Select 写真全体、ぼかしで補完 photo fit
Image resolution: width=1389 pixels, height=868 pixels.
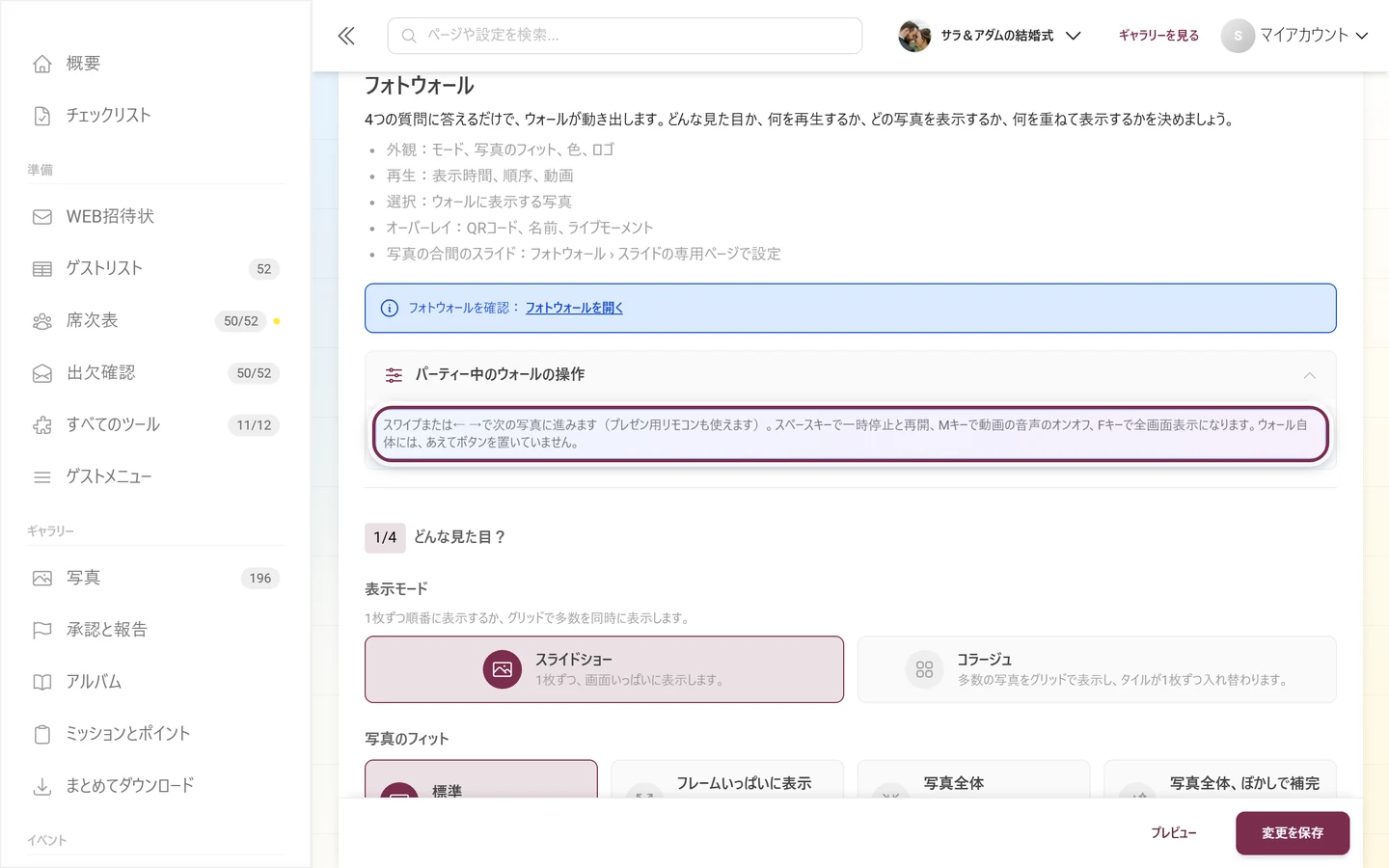pyautogui.click(x=1220, y=779)
